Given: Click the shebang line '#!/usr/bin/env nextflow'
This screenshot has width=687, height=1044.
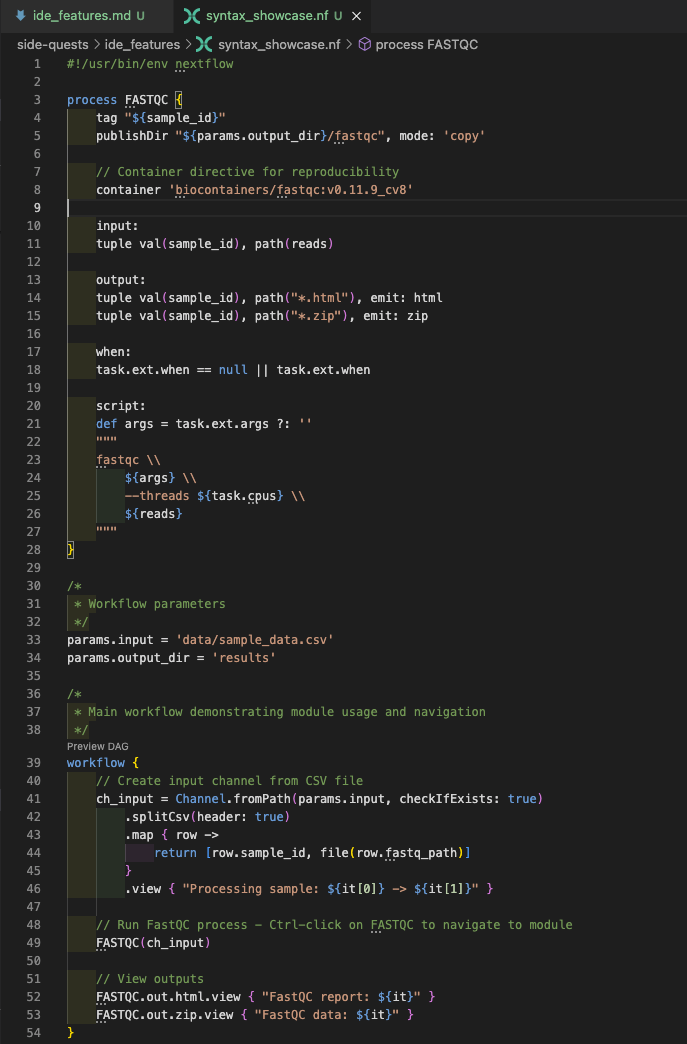Looking at the screenshot, I should [x=150, y=64].
